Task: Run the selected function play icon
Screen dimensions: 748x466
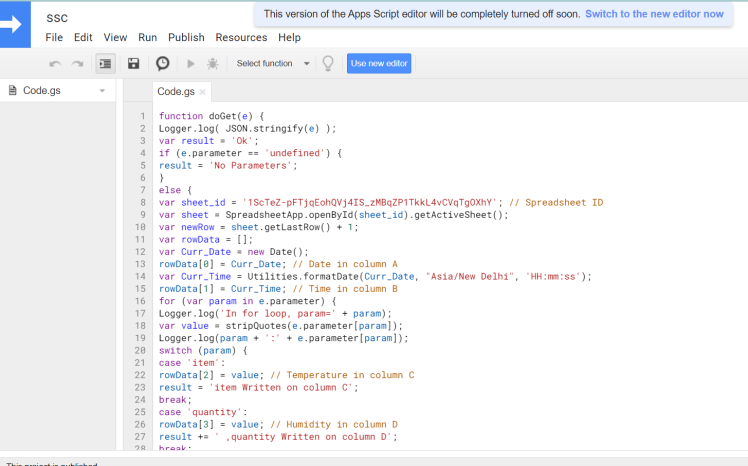Action: point(191,63)
